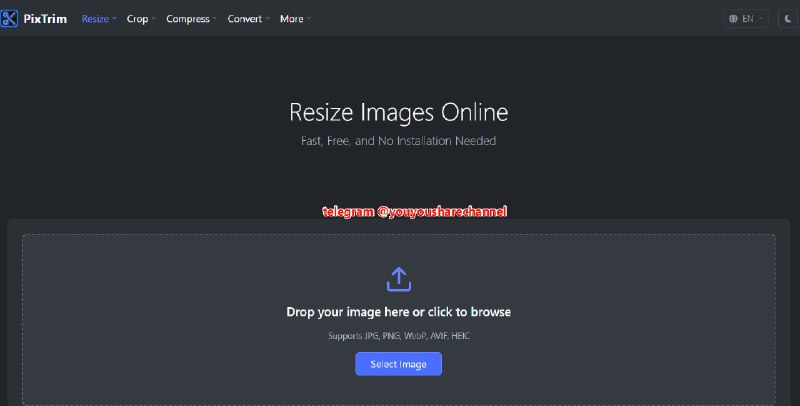Open the Convert menu
Image resolution: width=800 pixels, height=406 pixels.
[x=245, y=19]
